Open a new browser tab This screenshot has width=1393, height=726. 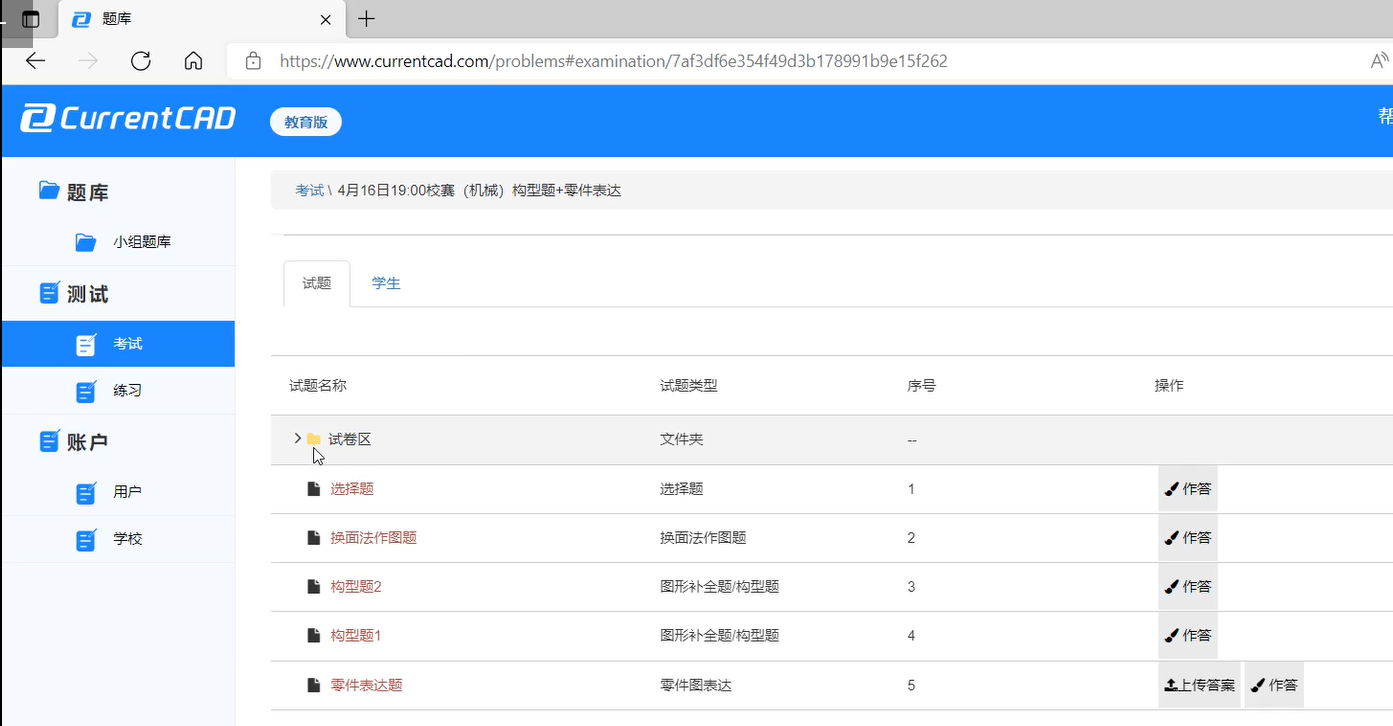367,19
